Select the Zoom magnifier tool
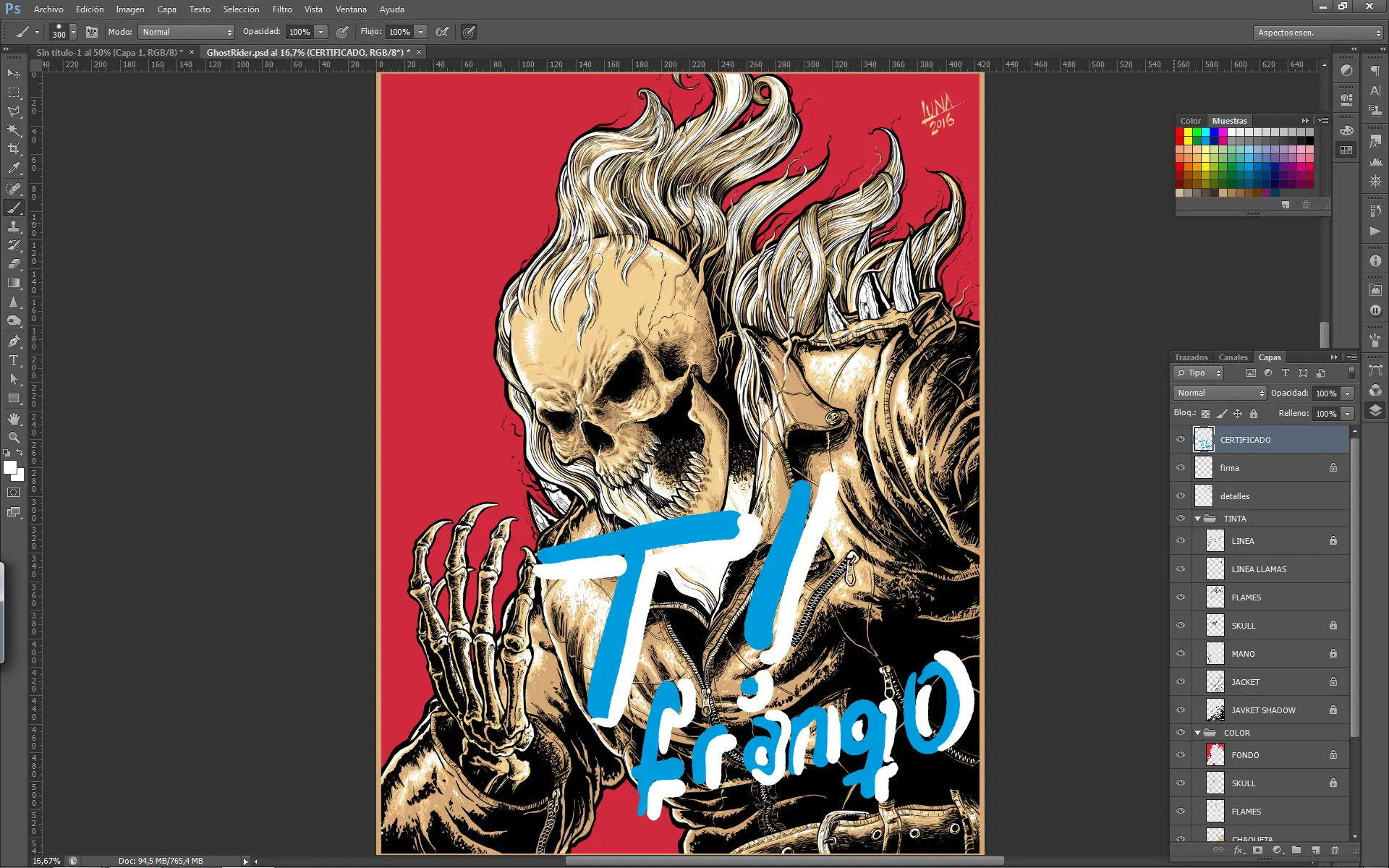Screen dimensions: 1389x868 coord(14,438)
